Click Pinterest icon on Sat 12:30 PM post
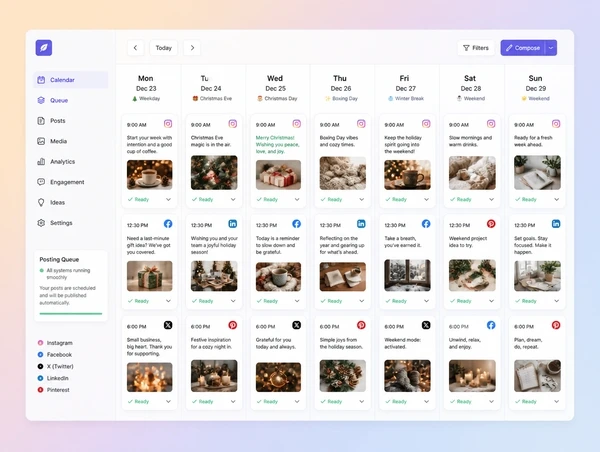The image size is (600, 452). pos(491,224)
